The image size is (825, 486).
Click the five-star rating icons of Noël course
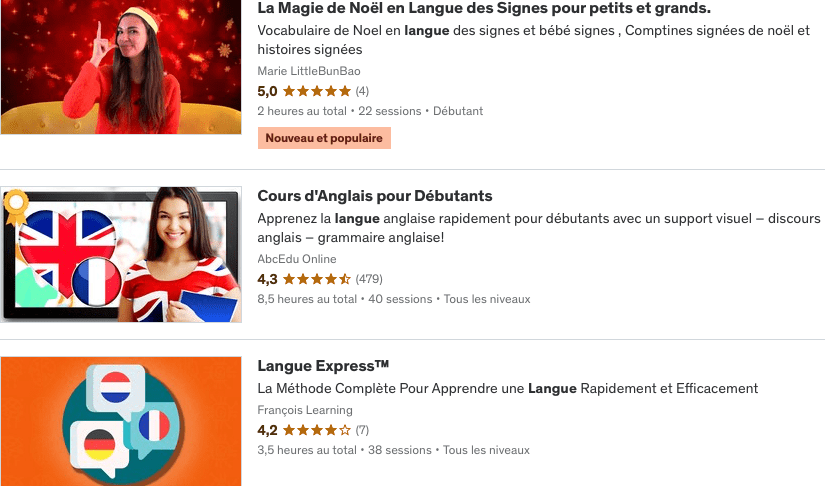click(317, 92)
